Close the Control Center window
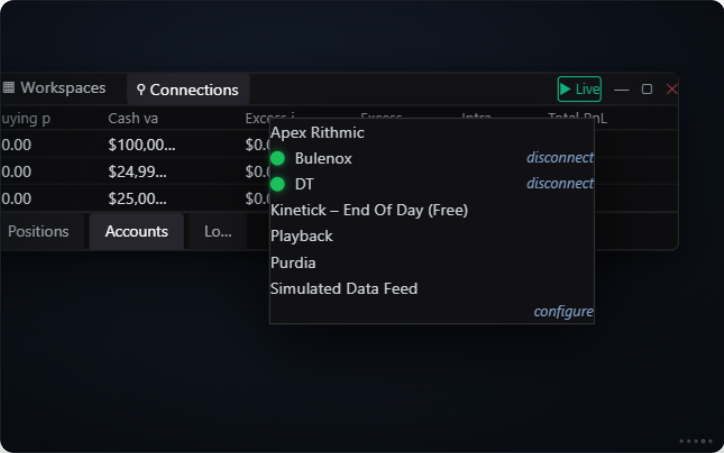 click(672, 89)
